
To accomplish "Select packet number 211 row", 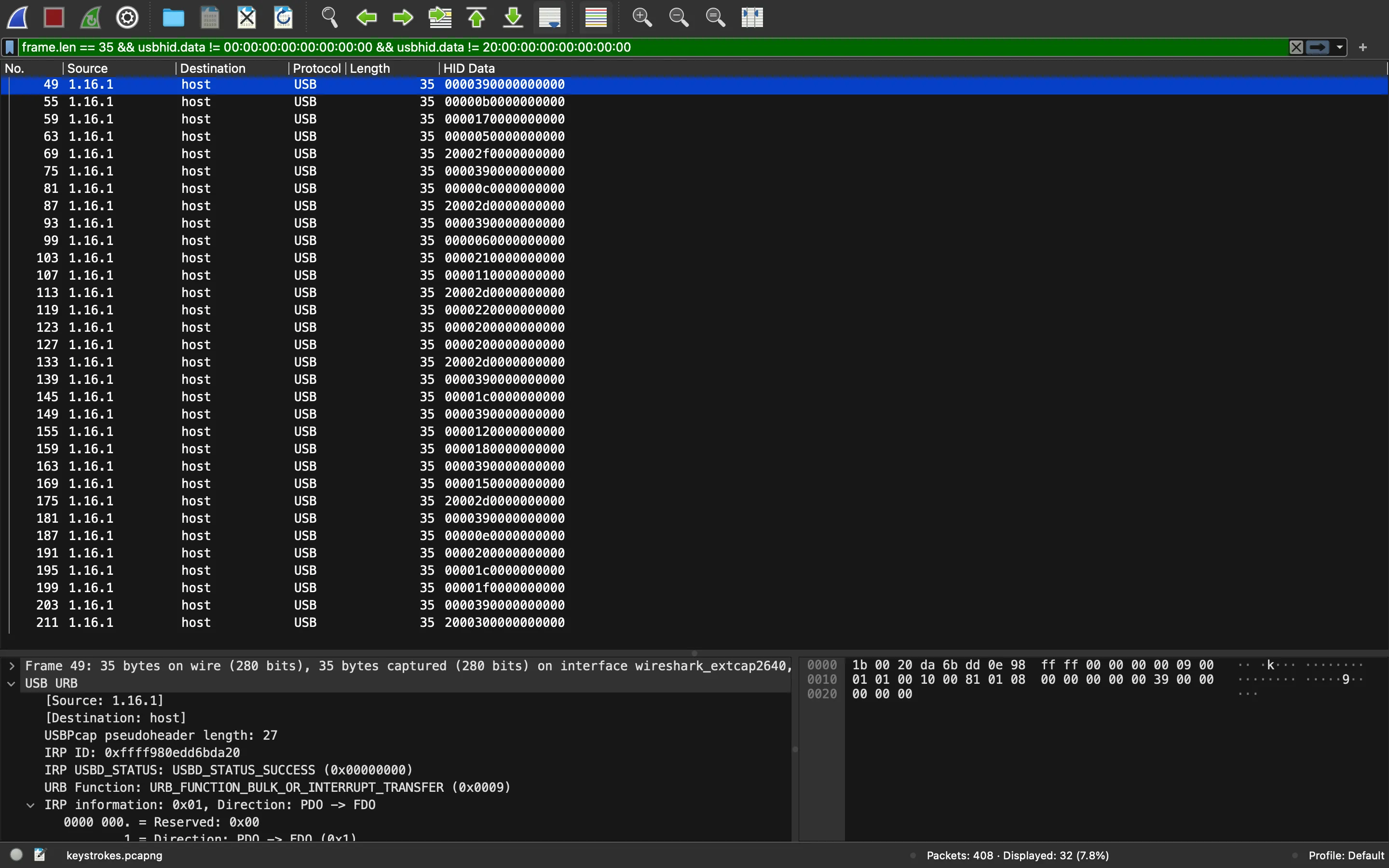I will tap(694, 622).
